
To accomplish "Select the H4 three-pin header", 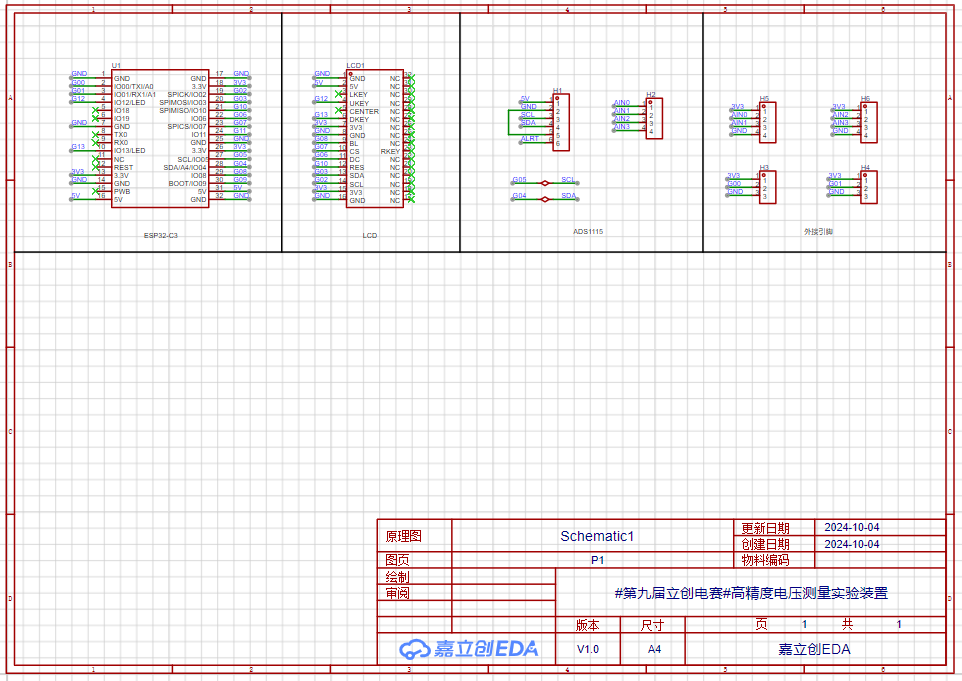I will 869,185.
